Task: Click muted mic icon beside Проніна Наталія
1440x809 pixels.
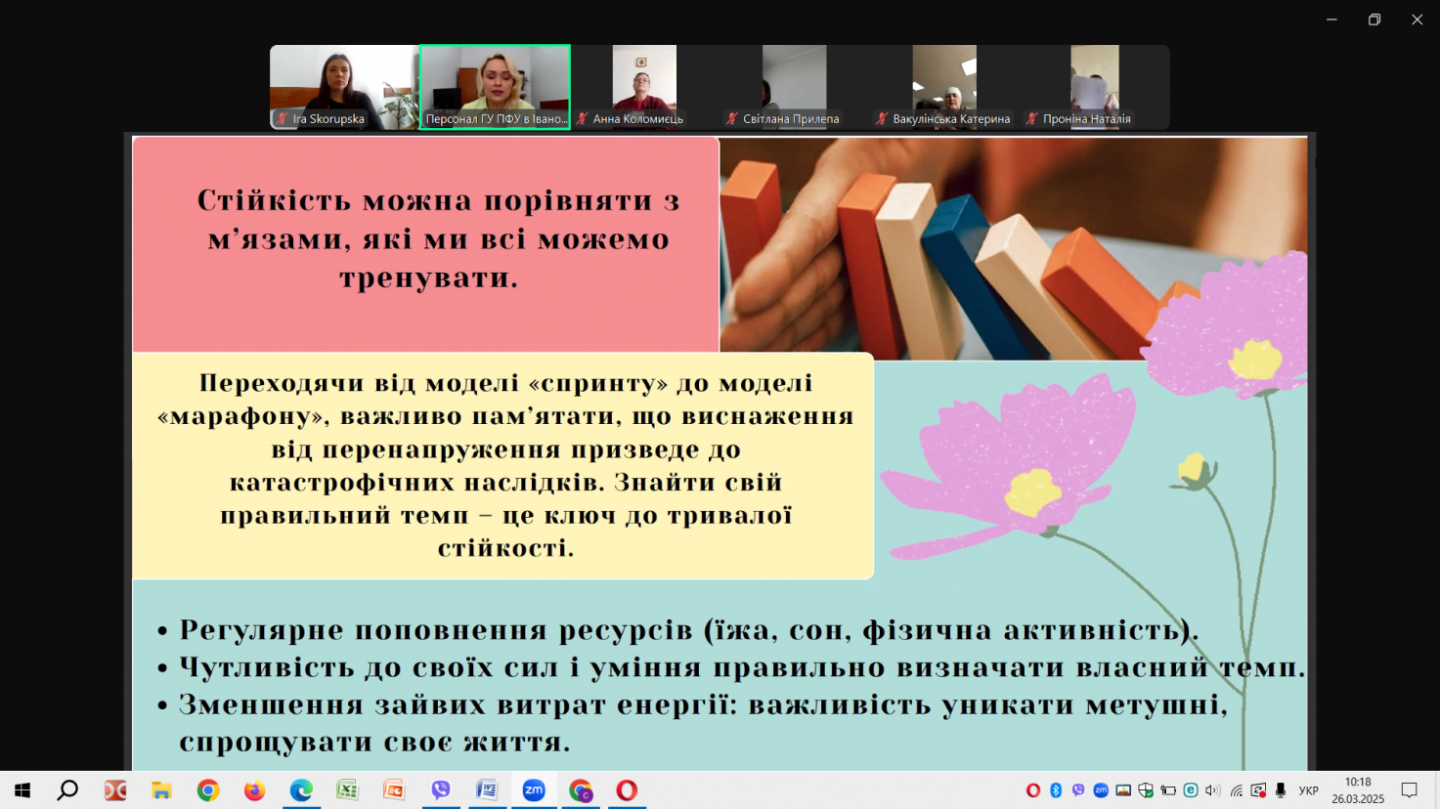Action: click(x=1033, y=119)
